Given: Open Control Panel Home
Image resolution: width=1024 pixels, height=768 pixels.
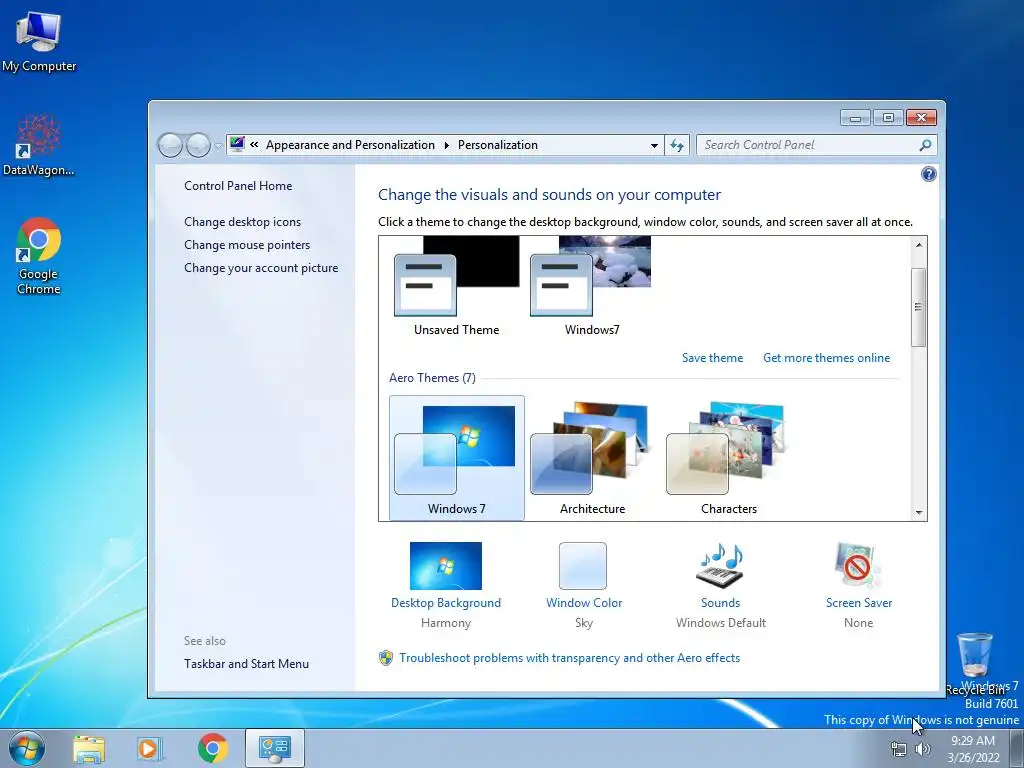Looking at the screenshot, I should pos(238,185).
